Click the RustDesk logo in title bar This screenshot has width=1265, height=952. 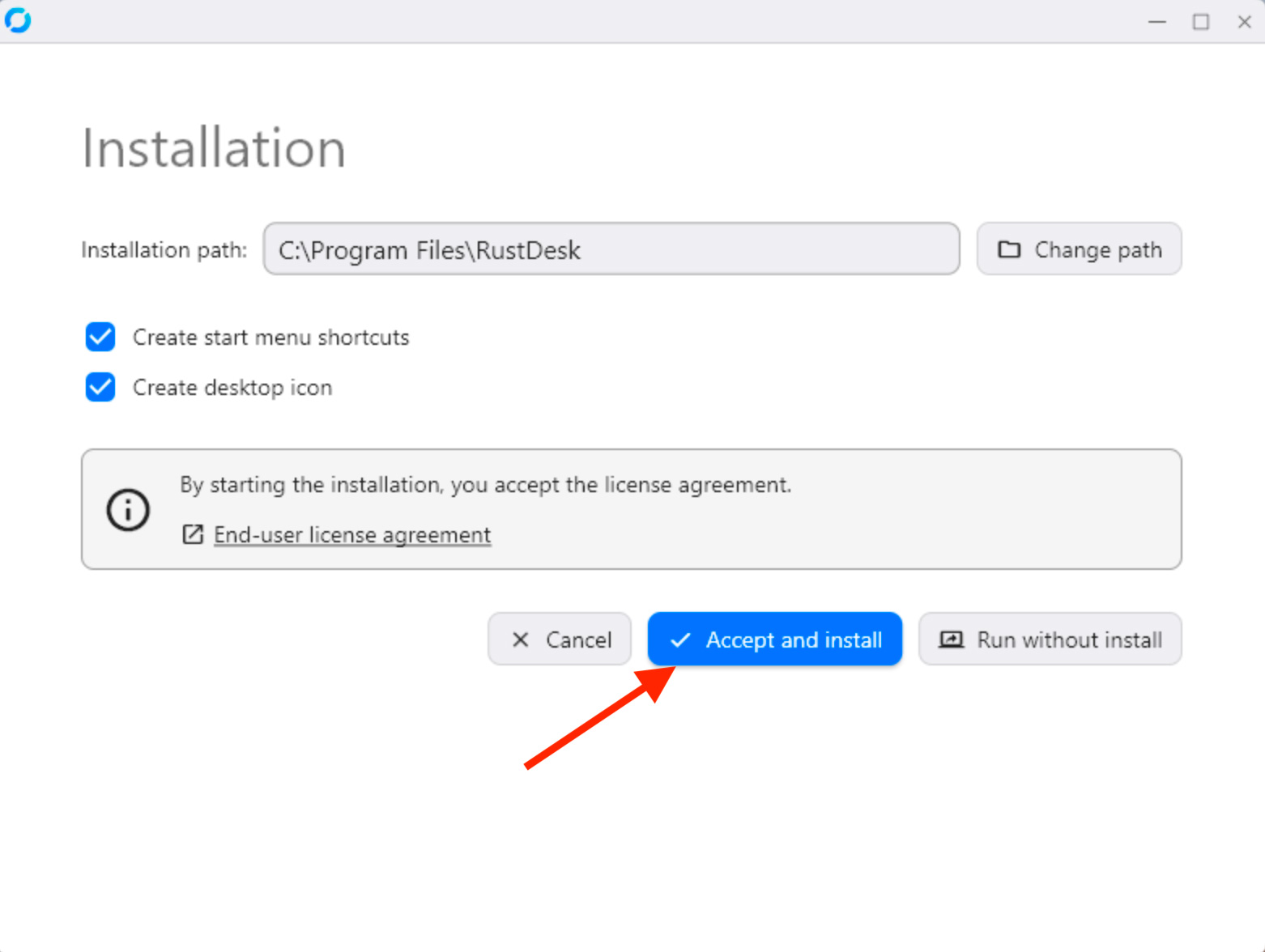click(18, 20)
